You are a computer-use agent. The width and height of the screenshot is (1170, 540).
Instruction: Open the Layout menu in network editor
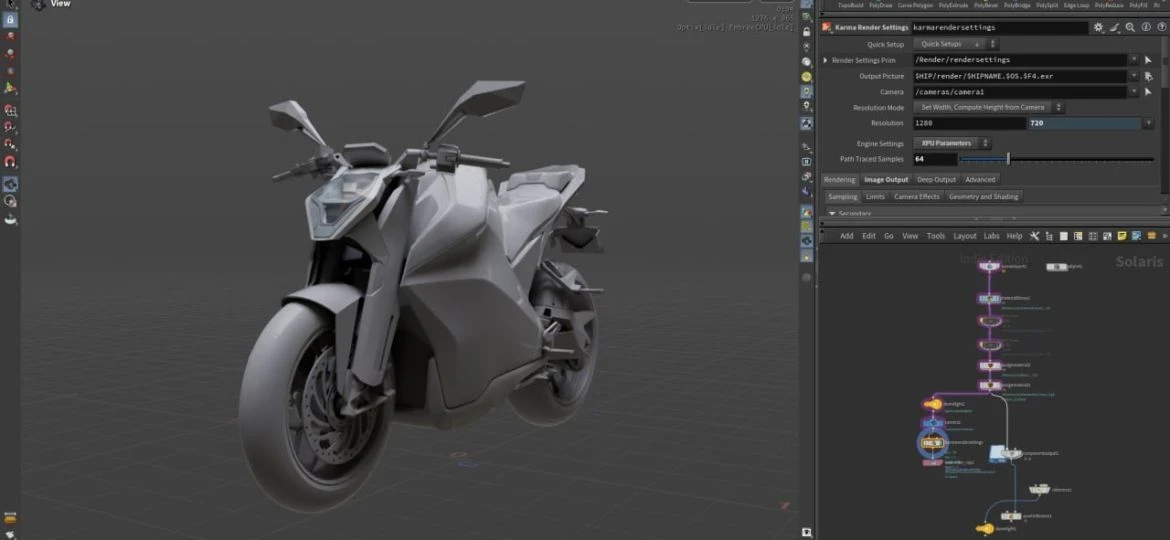click(x=965, y=236)
